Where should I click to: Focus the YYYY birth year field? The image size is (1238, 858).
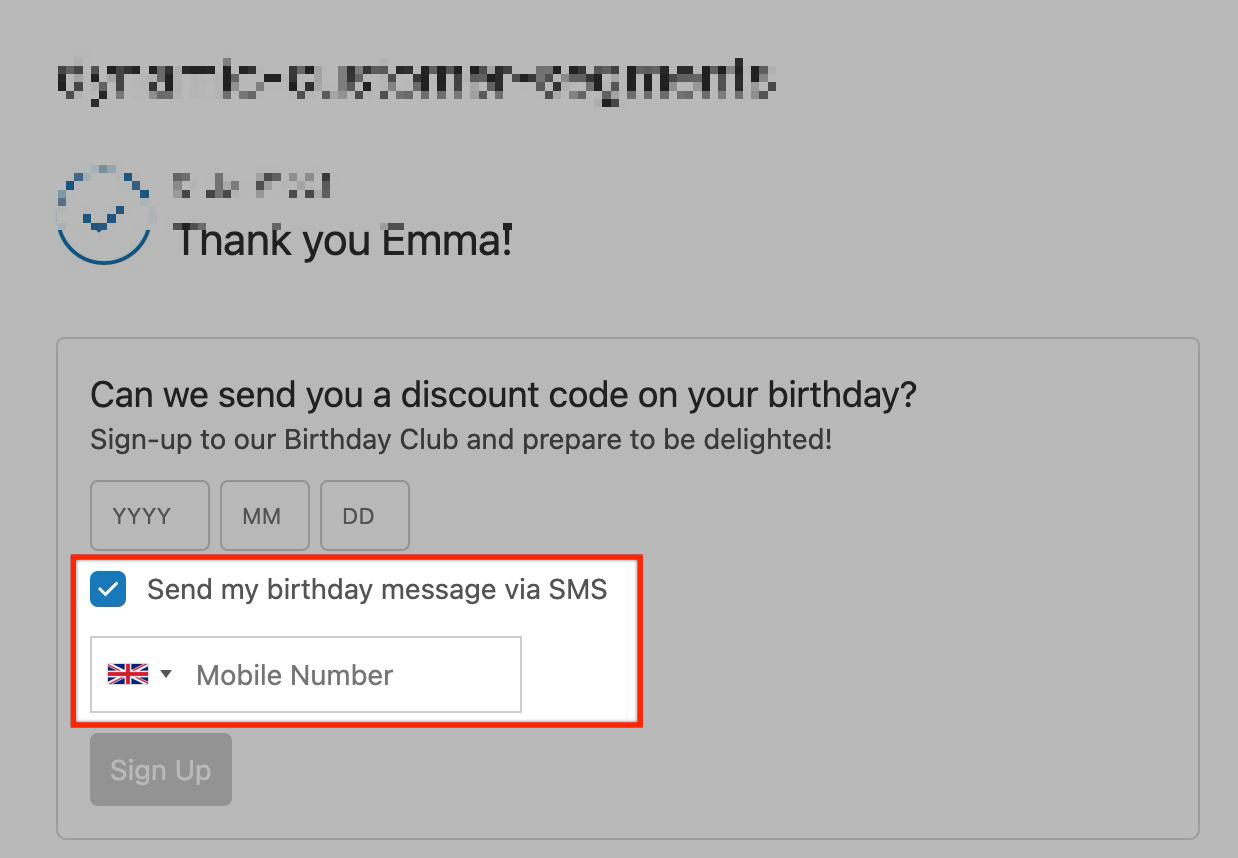[x=149, y=516]
